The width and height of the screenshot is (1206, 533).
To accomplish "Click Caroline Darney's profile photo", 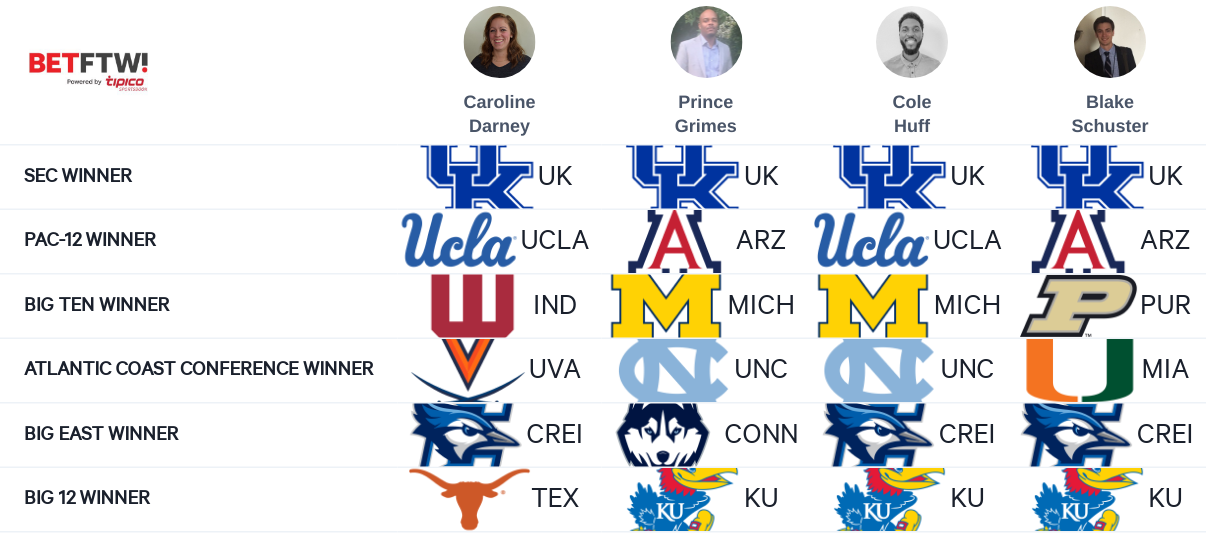I will [x=499, y=42].
